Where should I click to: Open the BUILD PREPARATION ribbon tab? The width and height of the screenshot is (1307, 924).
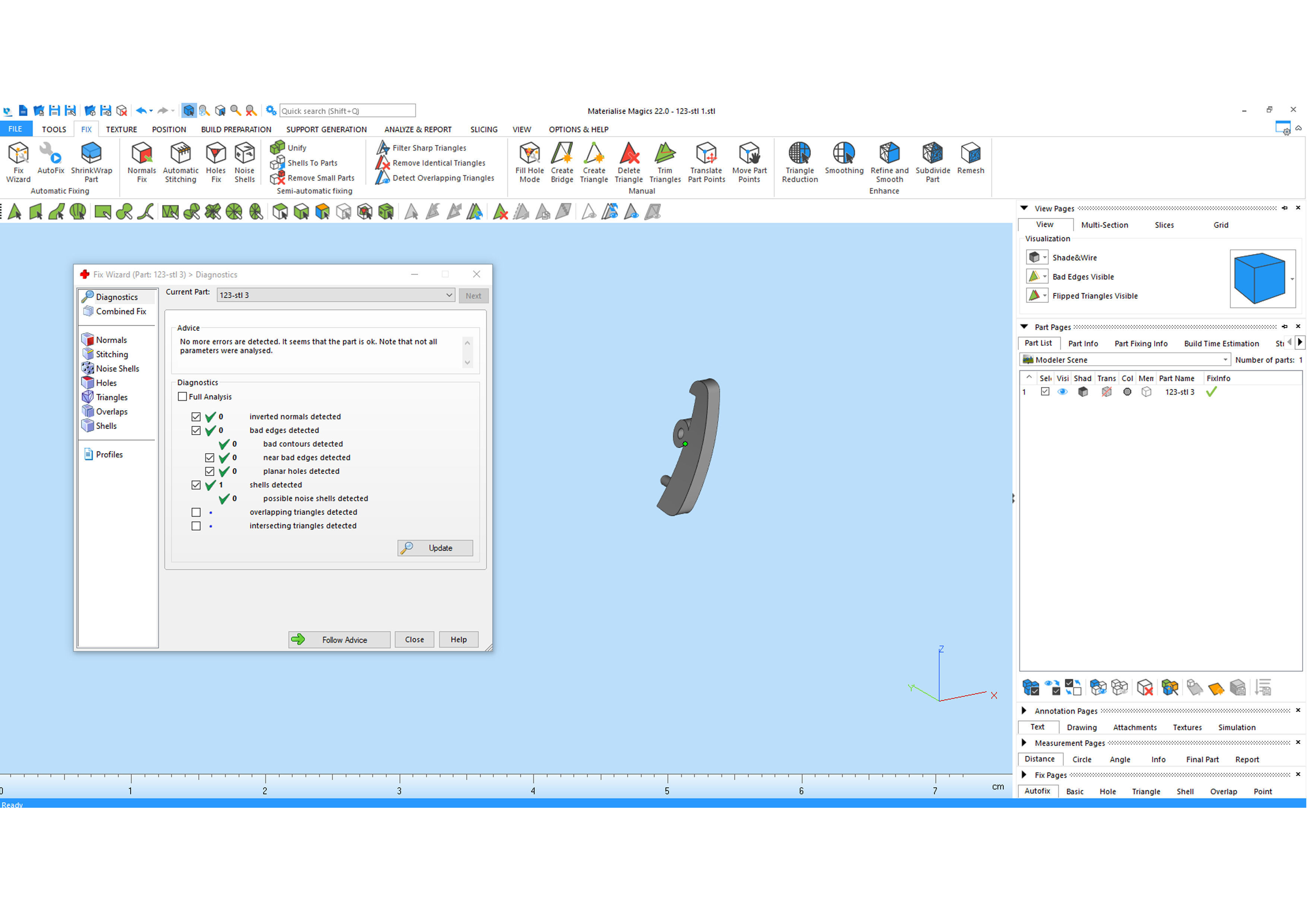pyautogui.click(x=236, y=129)
